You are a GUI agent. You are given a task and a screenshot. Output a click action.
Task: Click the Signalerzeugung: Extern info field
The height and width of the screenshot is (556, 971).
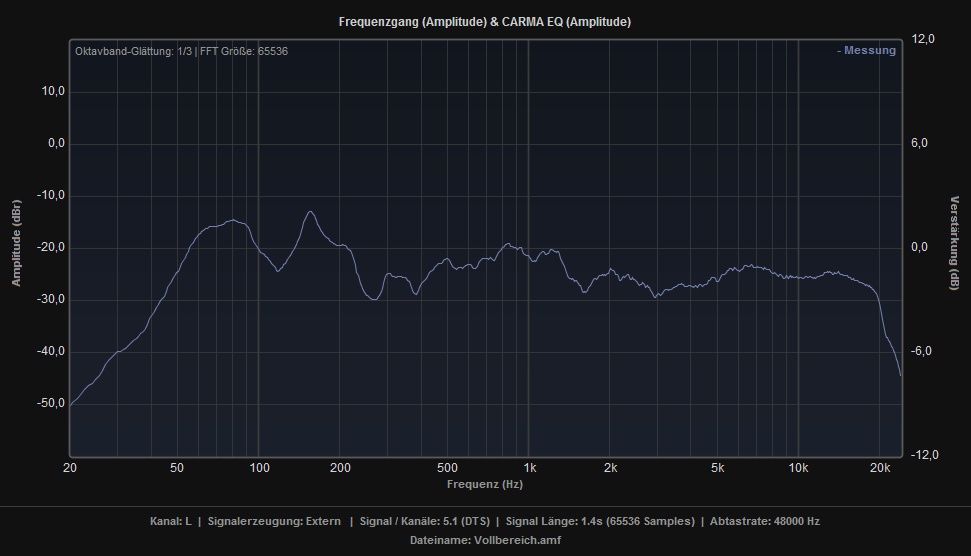pos(274,521)
